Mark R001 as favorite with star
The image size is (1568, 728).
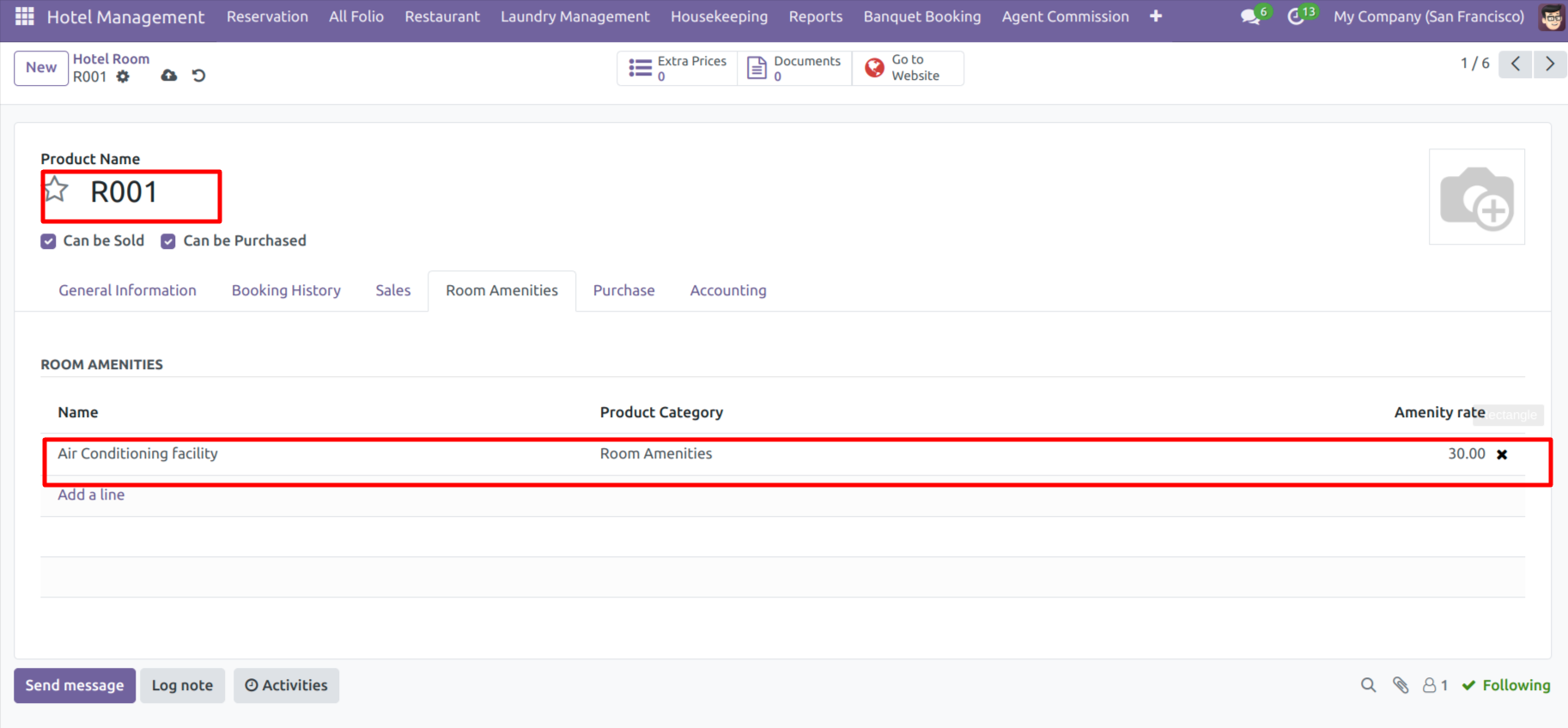click(57, 190)
